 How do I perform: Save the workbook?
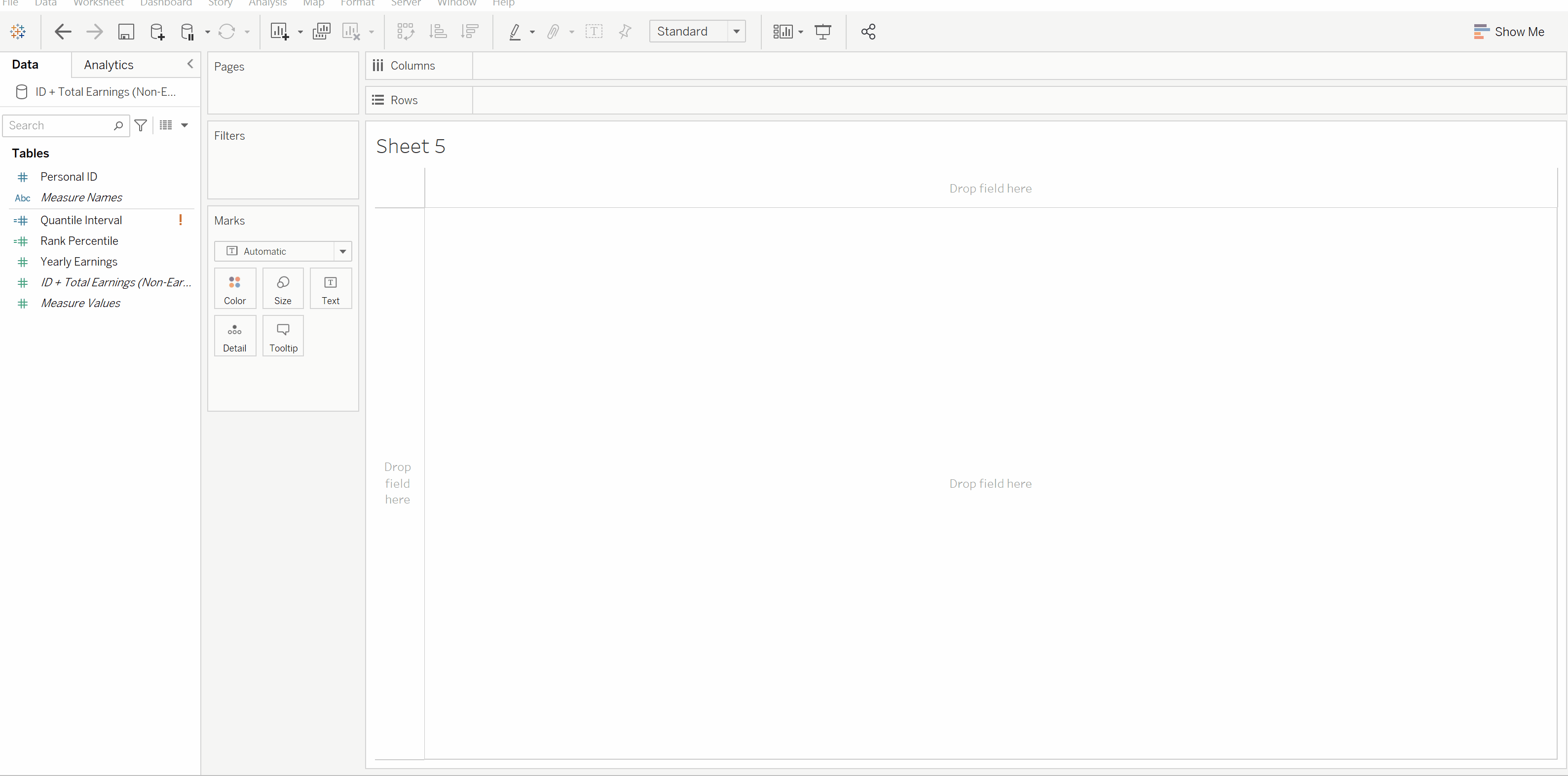tap(126, 32)
